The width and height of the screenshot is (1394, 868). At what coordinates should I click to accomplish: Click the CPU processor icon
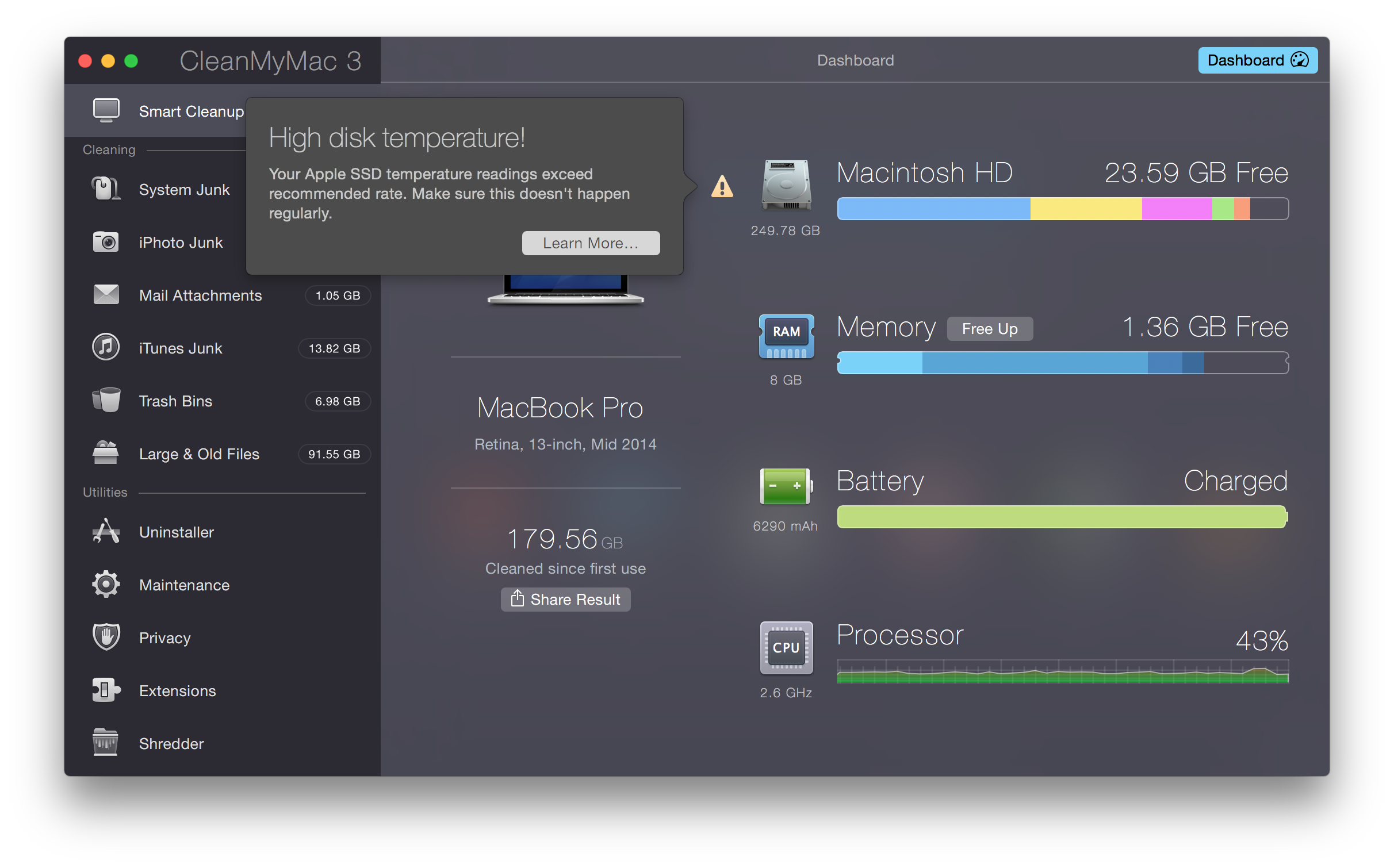tap(786, 648)
